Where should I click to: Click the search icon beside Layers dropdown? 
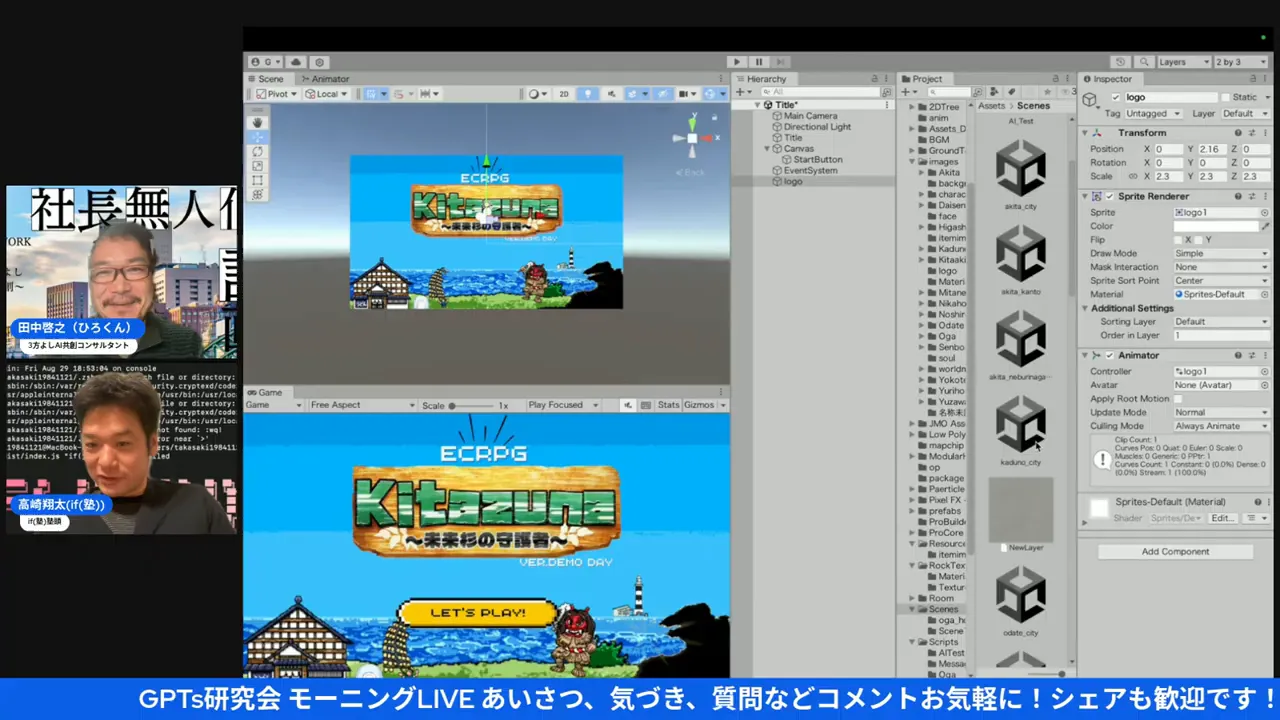[x=1144, y=62]
